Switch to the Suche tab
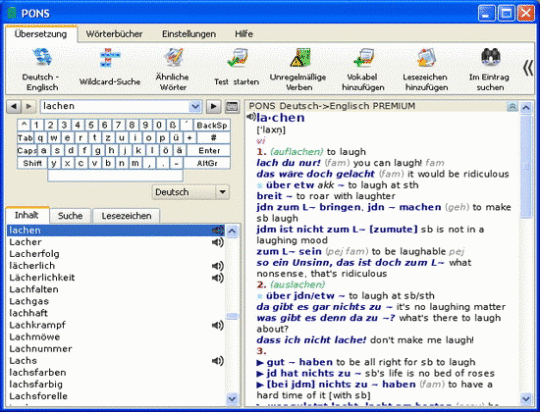The width and height of the screenshot is (540, 412). pyautogui.click(x=70, y=216)
